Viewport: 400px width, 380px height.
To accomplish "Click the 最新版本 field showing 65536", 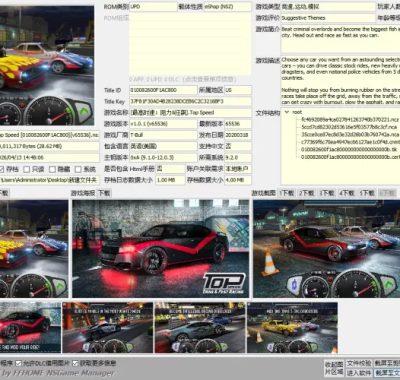I will coord(238,124).
